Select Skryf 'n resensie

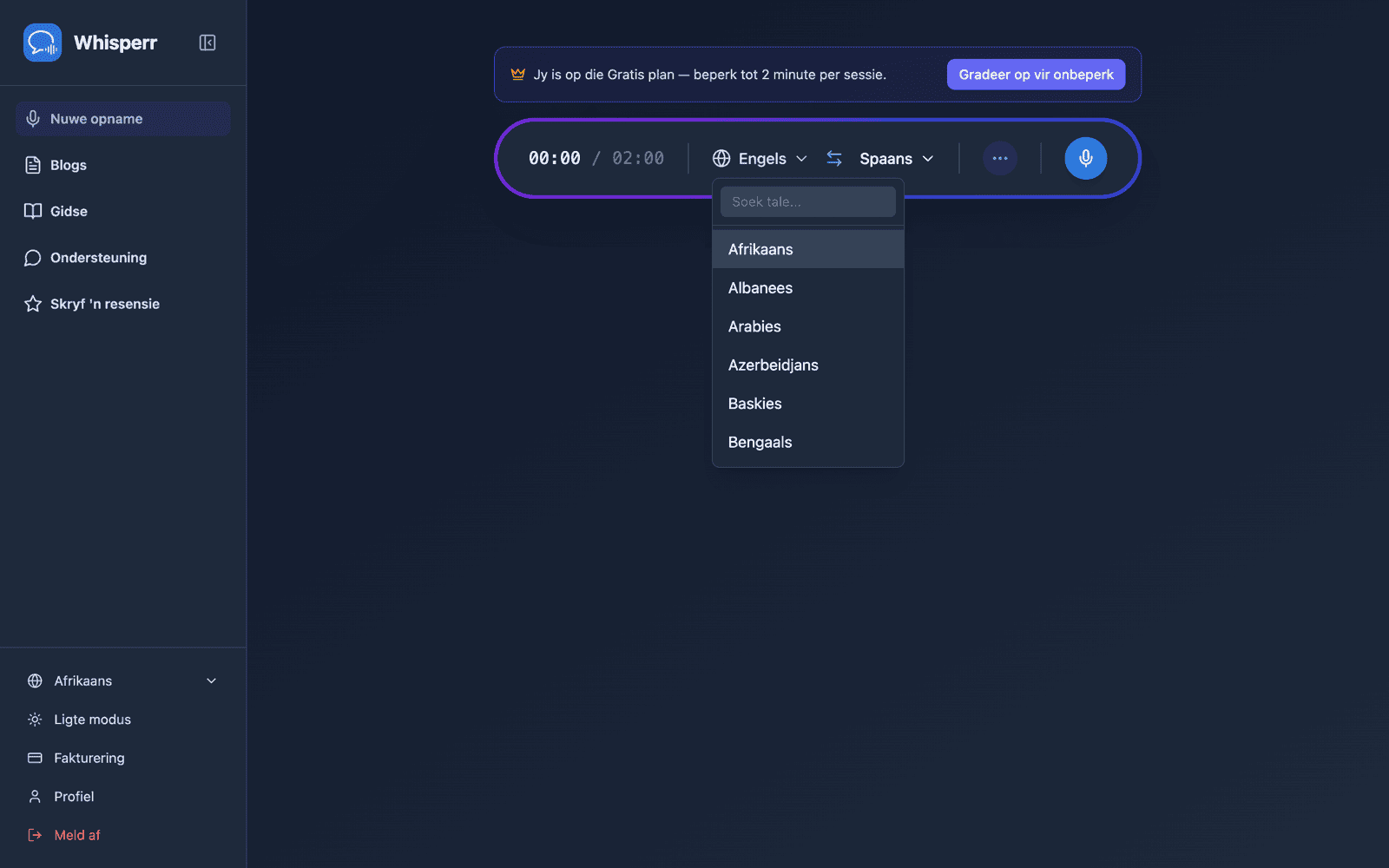click(x=122, y=304)
